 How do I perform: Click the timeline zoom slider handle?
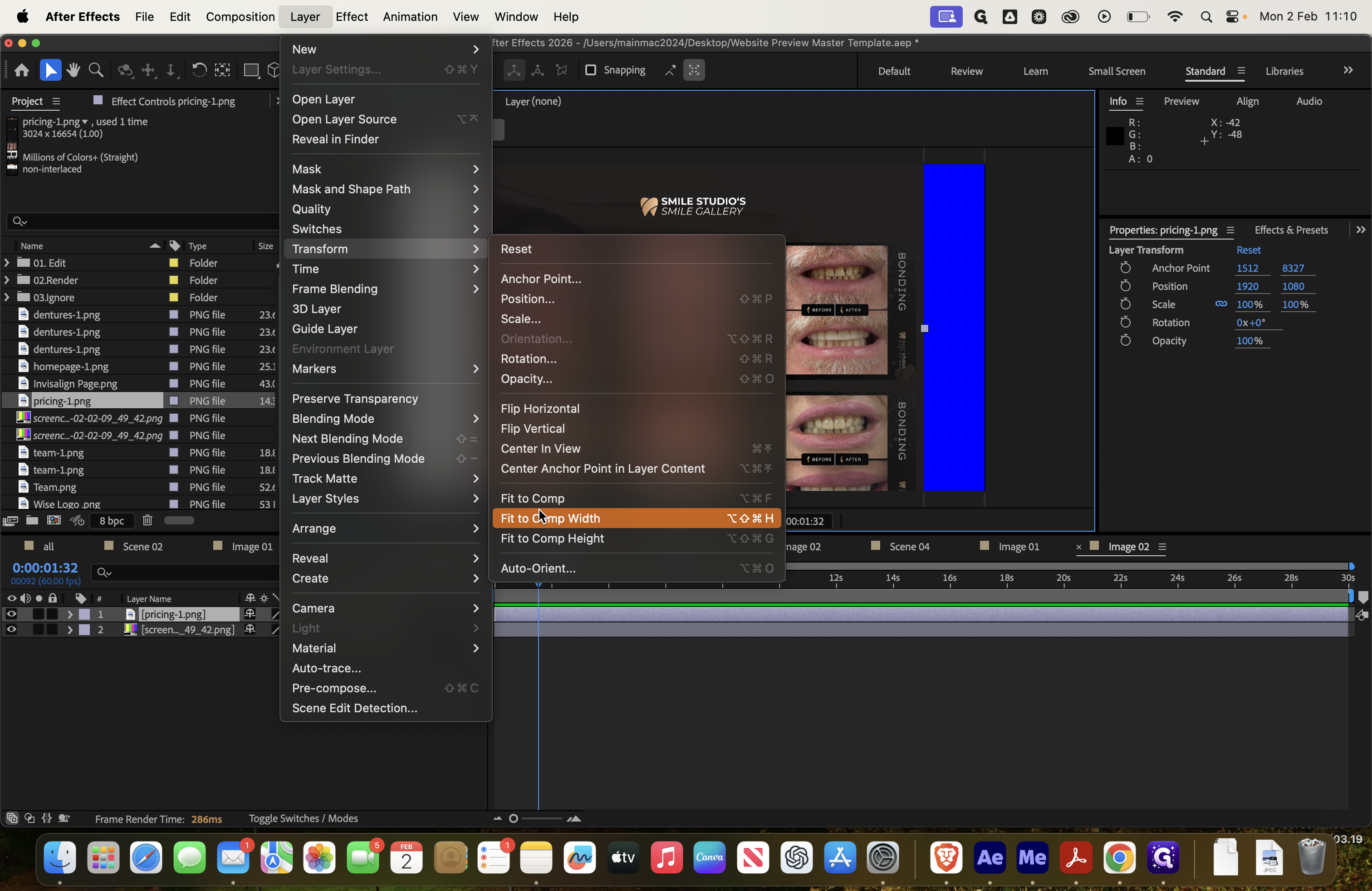click(x=513, y=818)
